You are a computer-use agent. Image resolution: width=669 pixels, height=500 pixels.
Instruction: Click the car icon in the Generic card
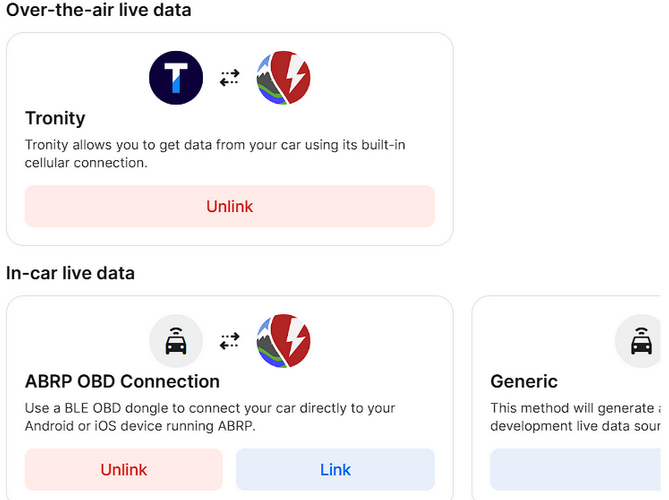pos(641,341)
